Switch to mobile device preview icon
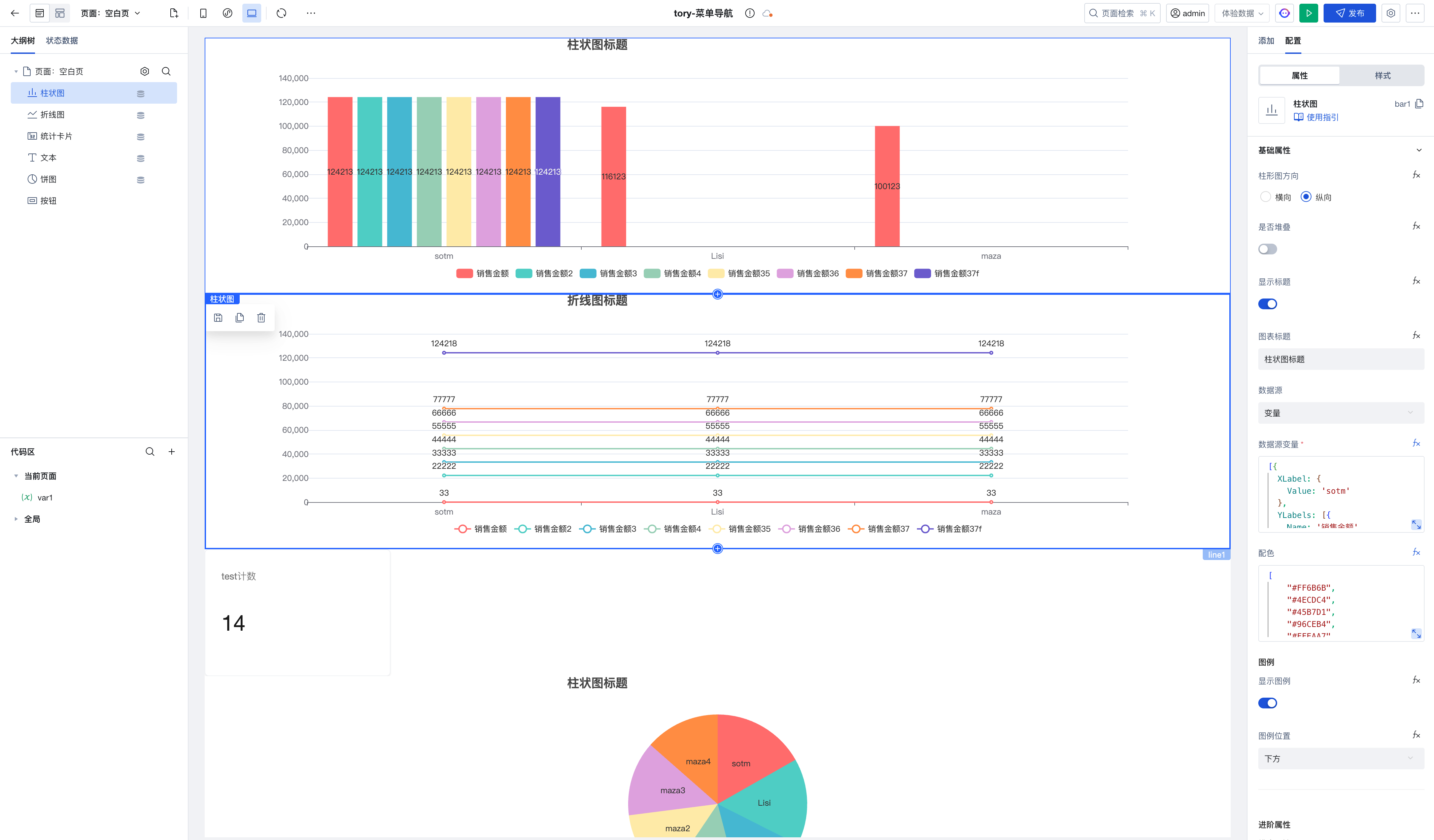 [x=203, y=13]
